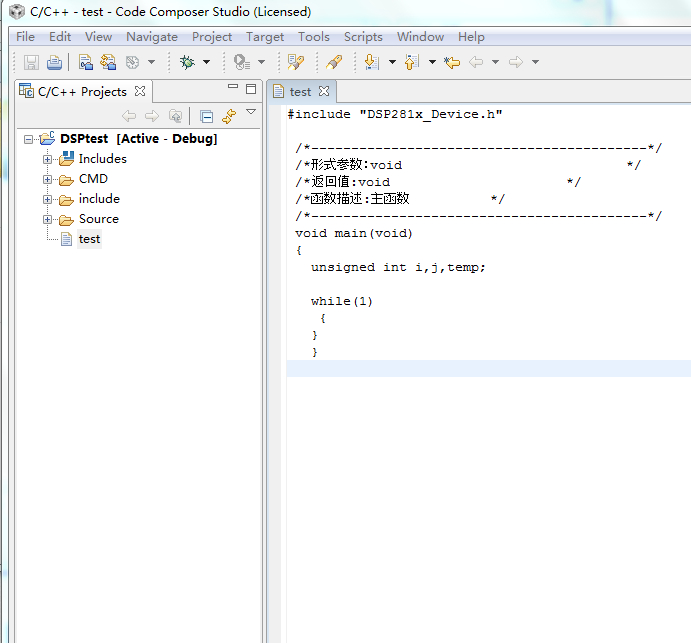The image size is (691, 643).
Task: Select the Source folder
Action: point(99,219)
